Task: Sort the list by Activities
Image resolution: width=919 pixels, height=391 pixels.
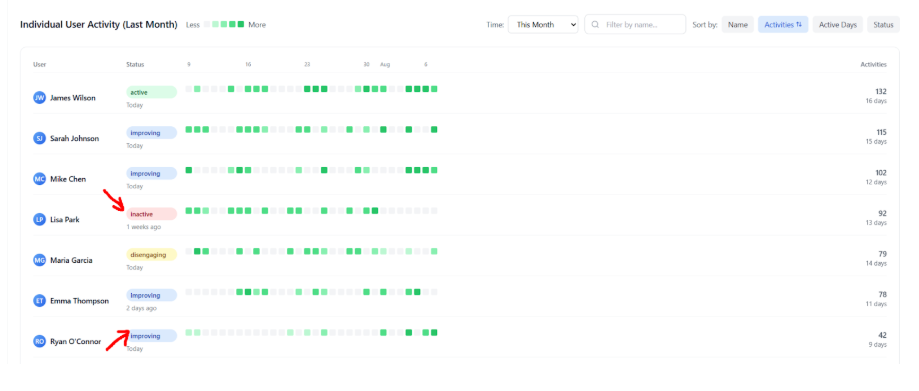Action: [x=782, y=25]
